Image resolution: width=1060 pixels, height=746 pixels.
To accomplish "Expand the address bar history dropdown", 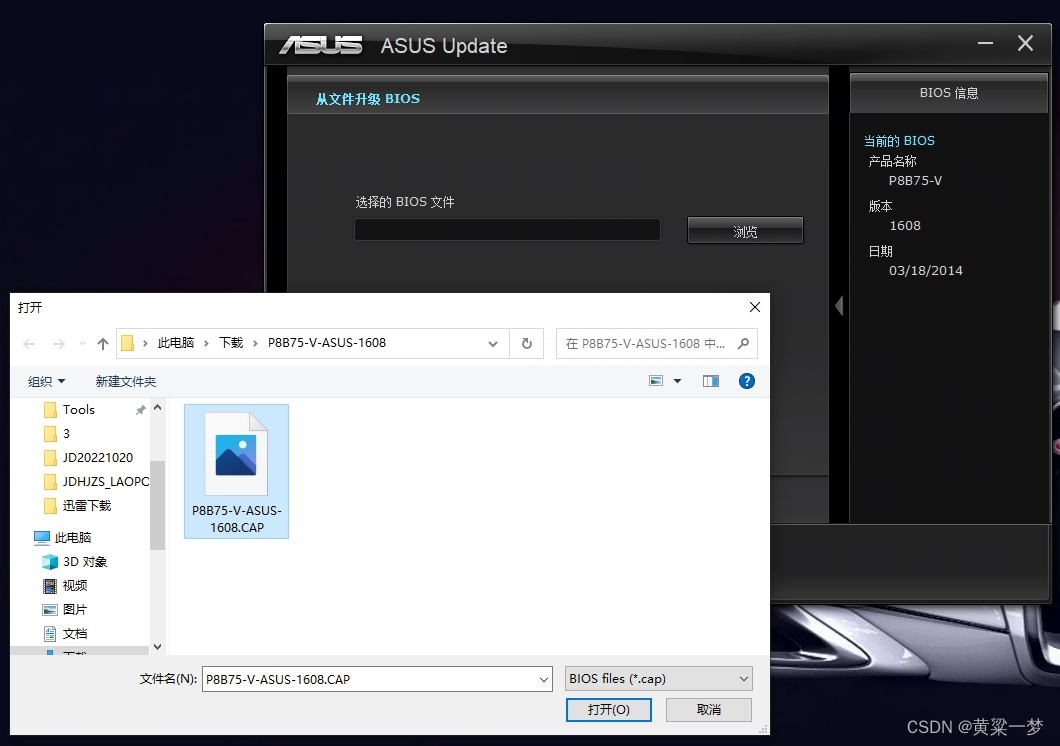I will tap(493, 344).
